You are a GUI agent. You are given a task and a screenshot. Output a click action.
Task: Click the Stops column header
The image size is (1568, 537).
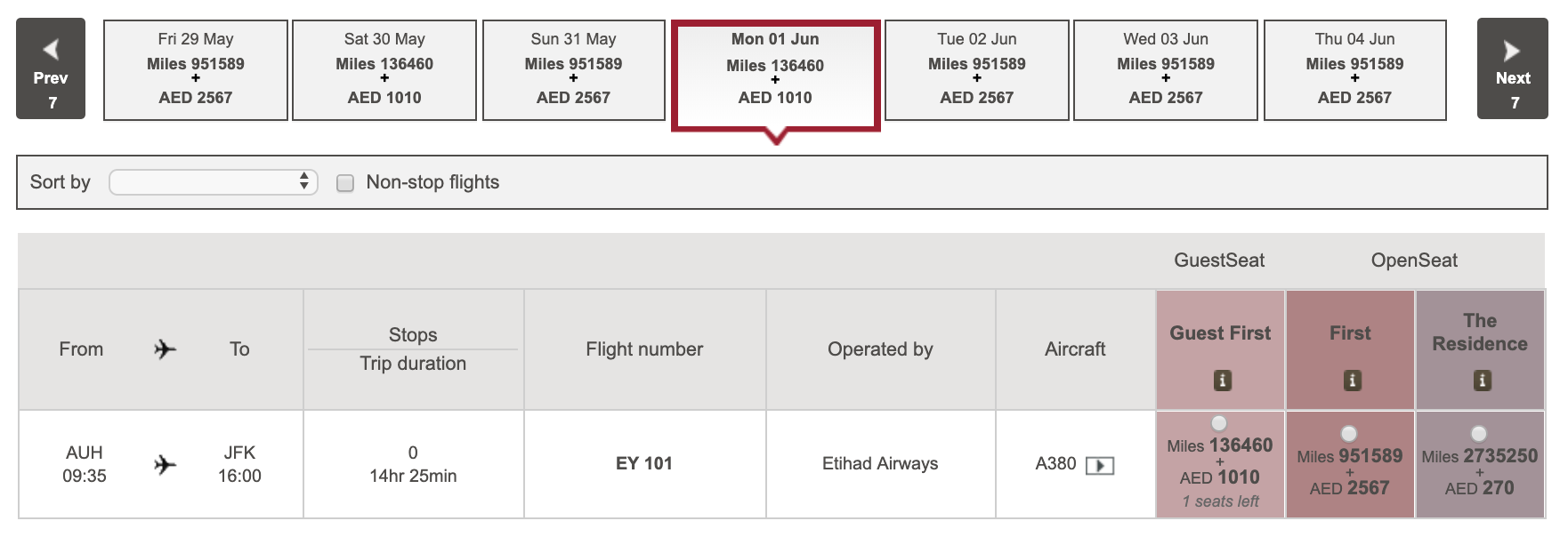pos(413,335)
